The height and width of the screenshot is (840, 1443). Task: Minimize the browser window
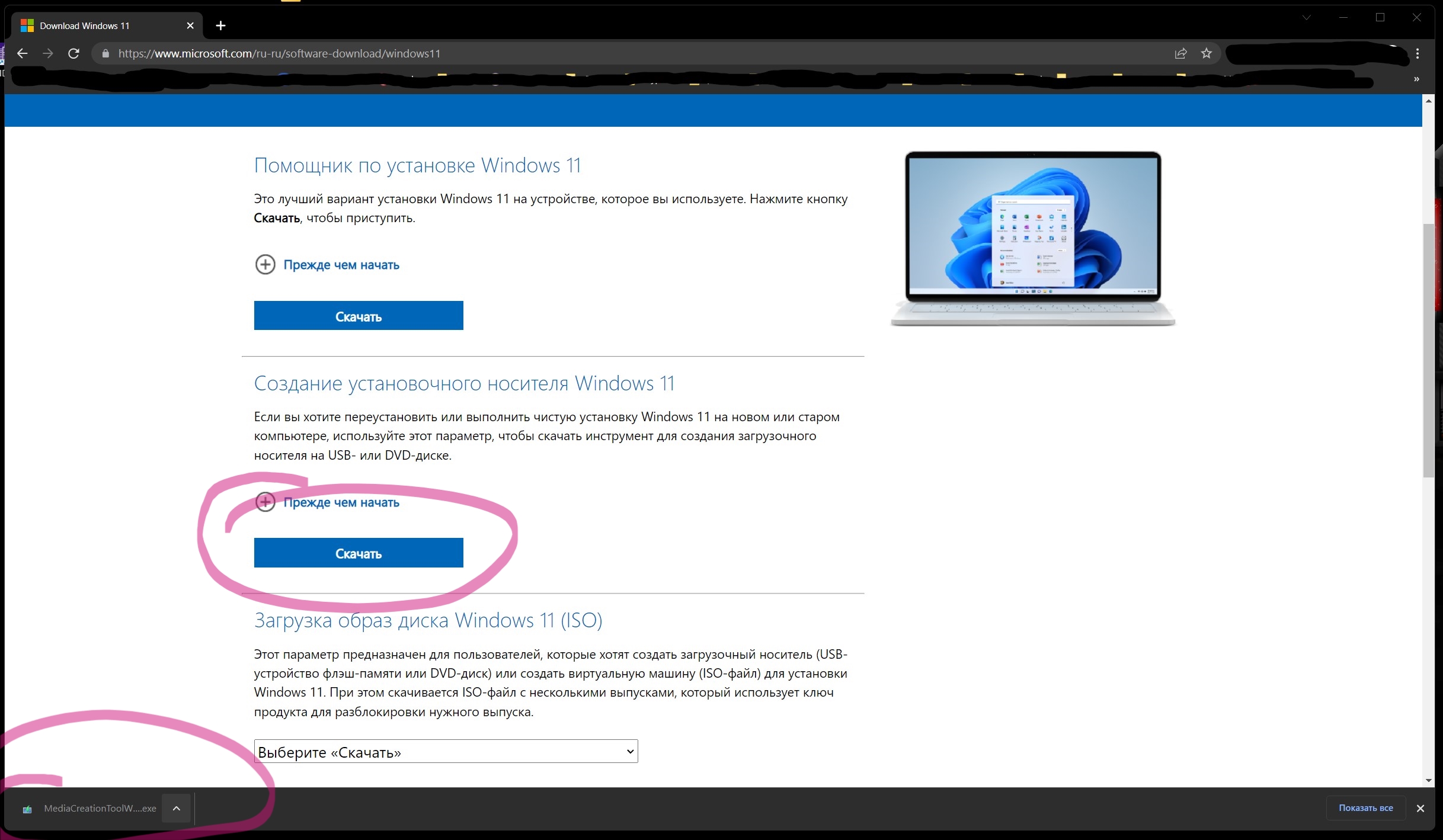pos(1343,18)
